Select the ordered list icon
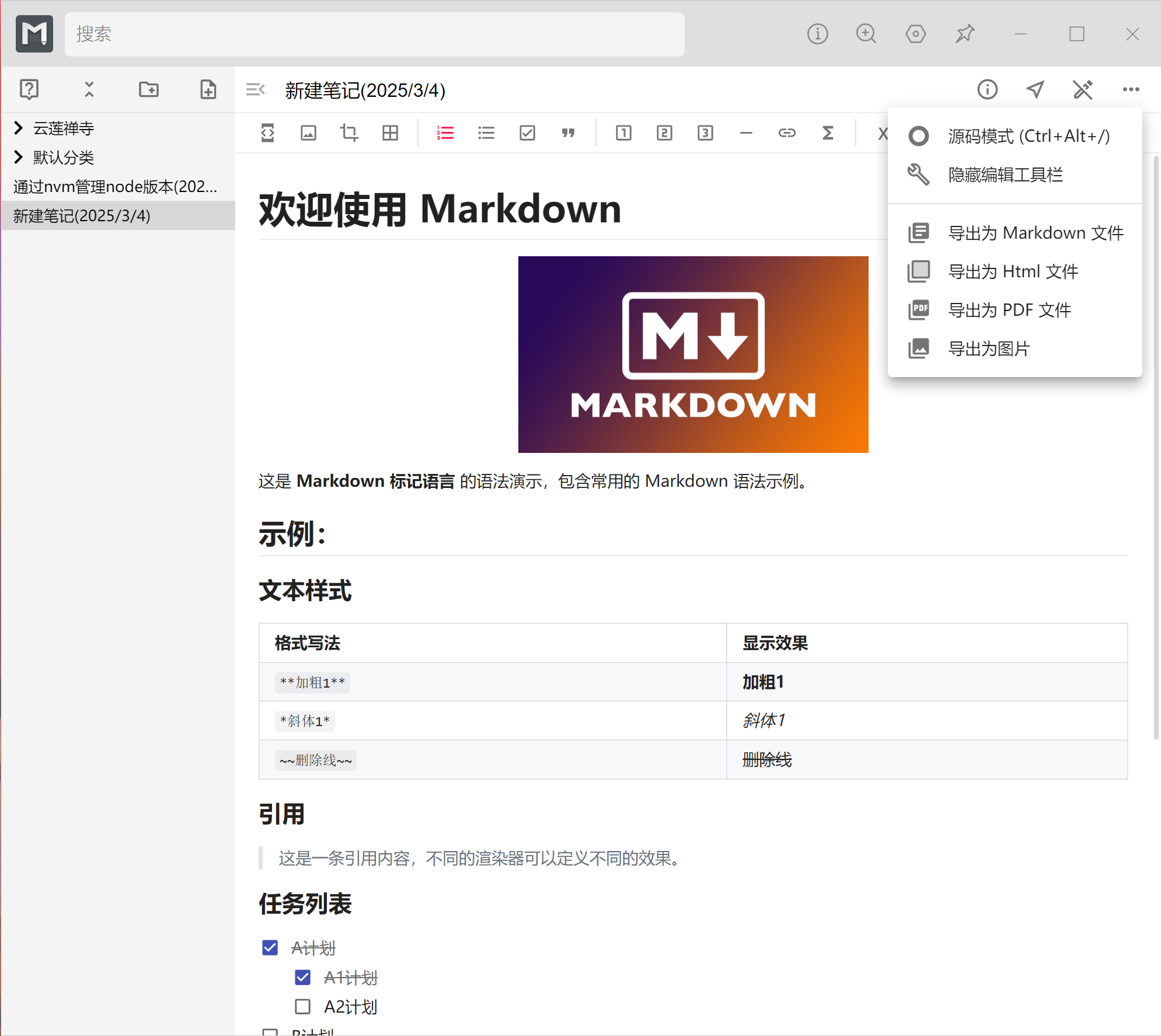This screenshot has height=1036, width=1161. coord(445,133)
